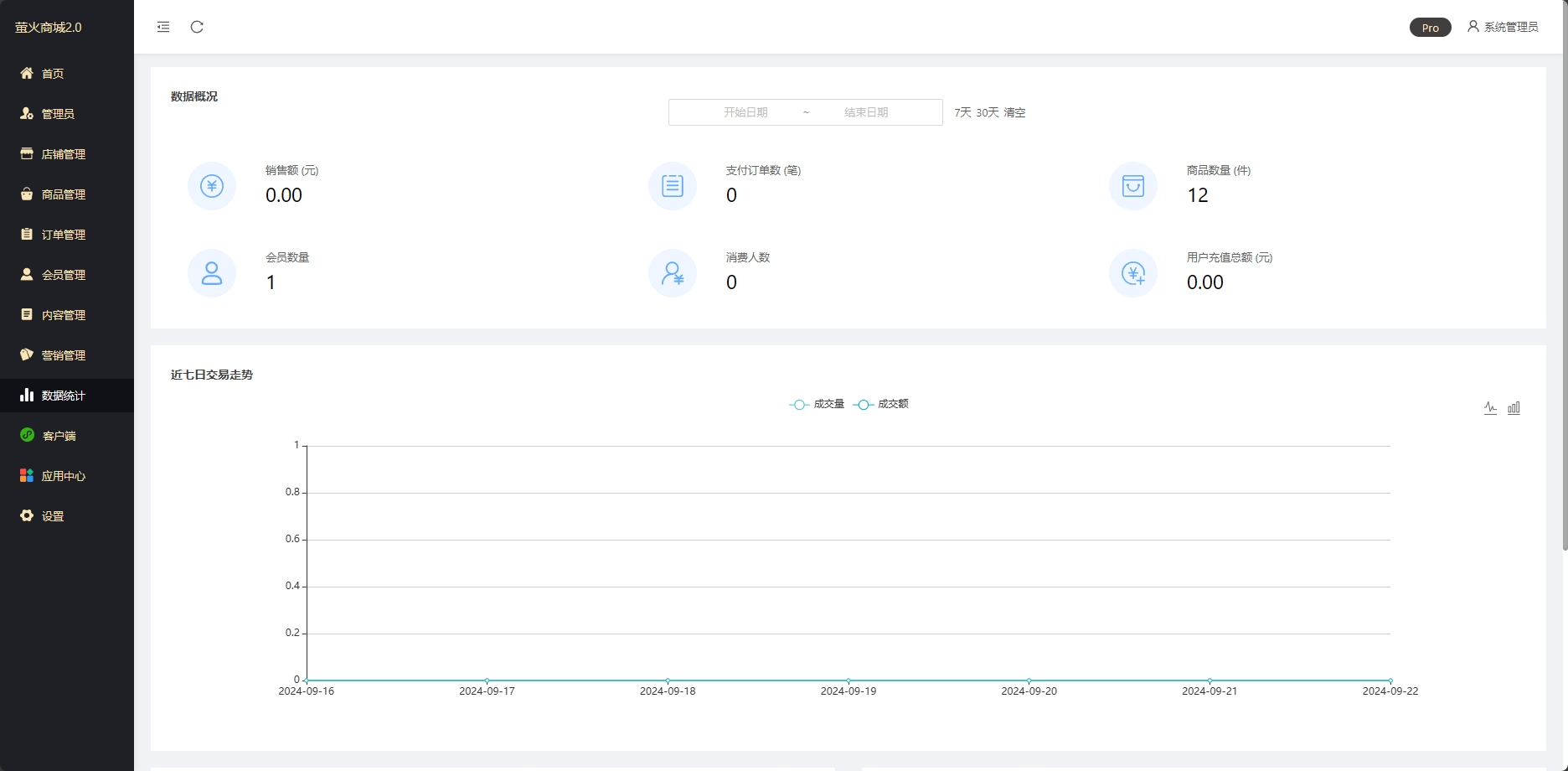Click the user avatar icon beside 系统管理员
Viewport: 1568px width, 771px height.
coord(1473,27)
